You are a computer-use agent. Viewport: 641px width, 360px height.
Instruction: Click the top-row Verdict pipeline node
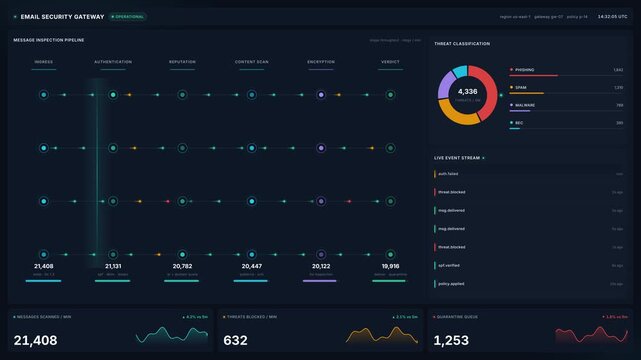[x=390, y=95]
